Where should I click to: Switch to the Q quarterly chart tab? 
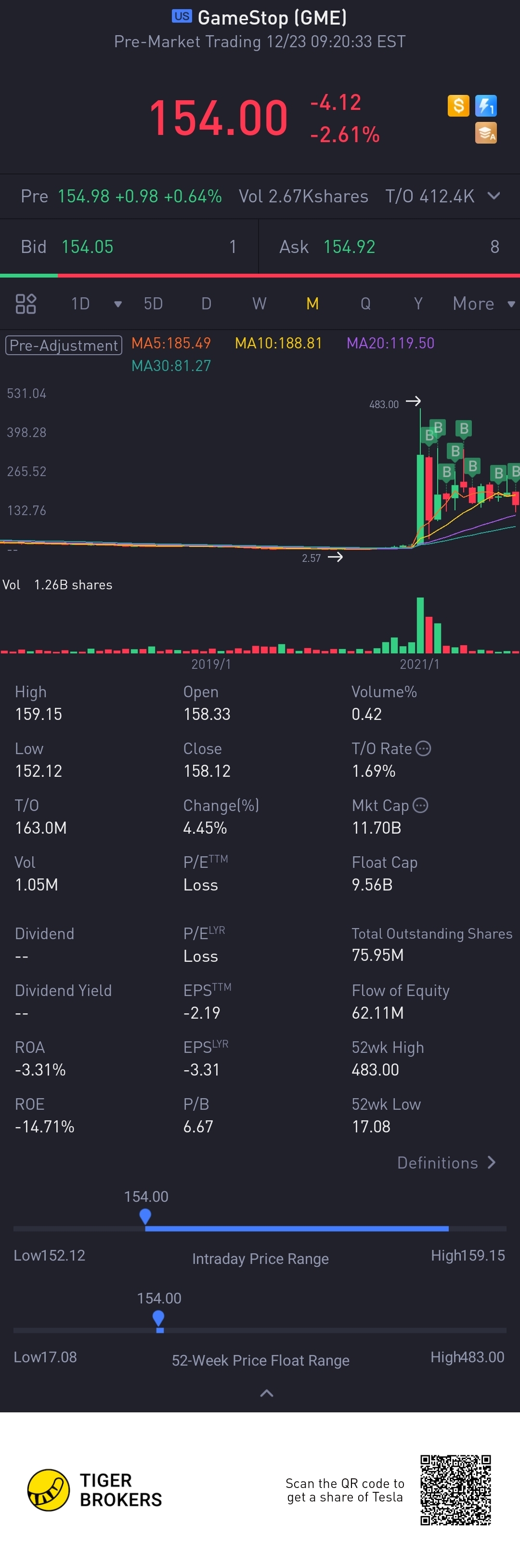tap(365, 304)
